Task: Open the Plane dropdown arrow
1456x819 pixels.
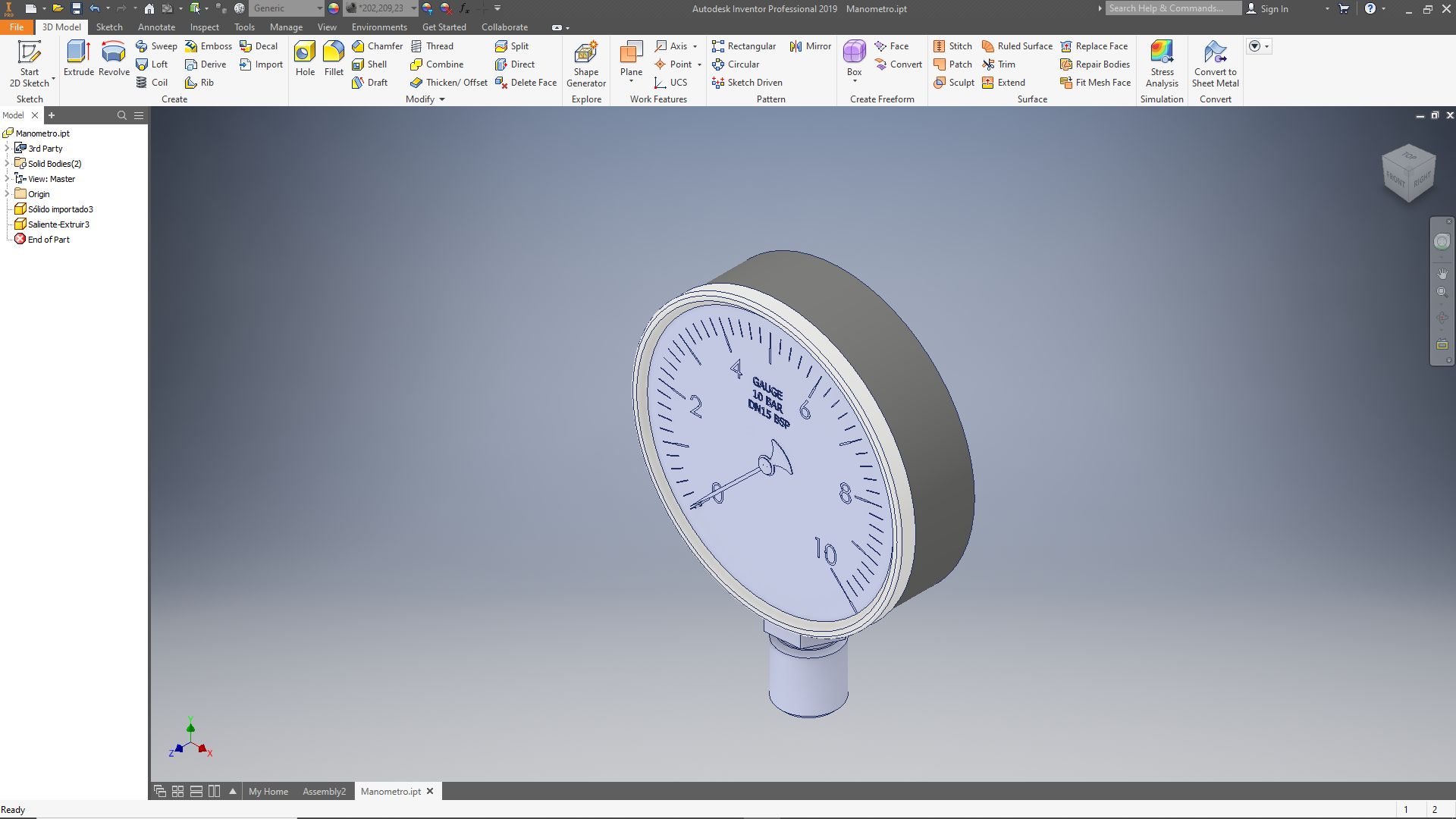Action: 631,82
